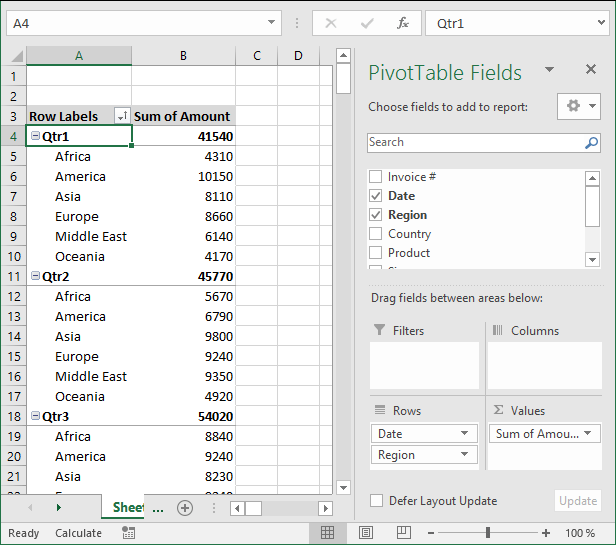Click the zoom slider handle
Screen dimensions: 616x545
tap(488, 533)
